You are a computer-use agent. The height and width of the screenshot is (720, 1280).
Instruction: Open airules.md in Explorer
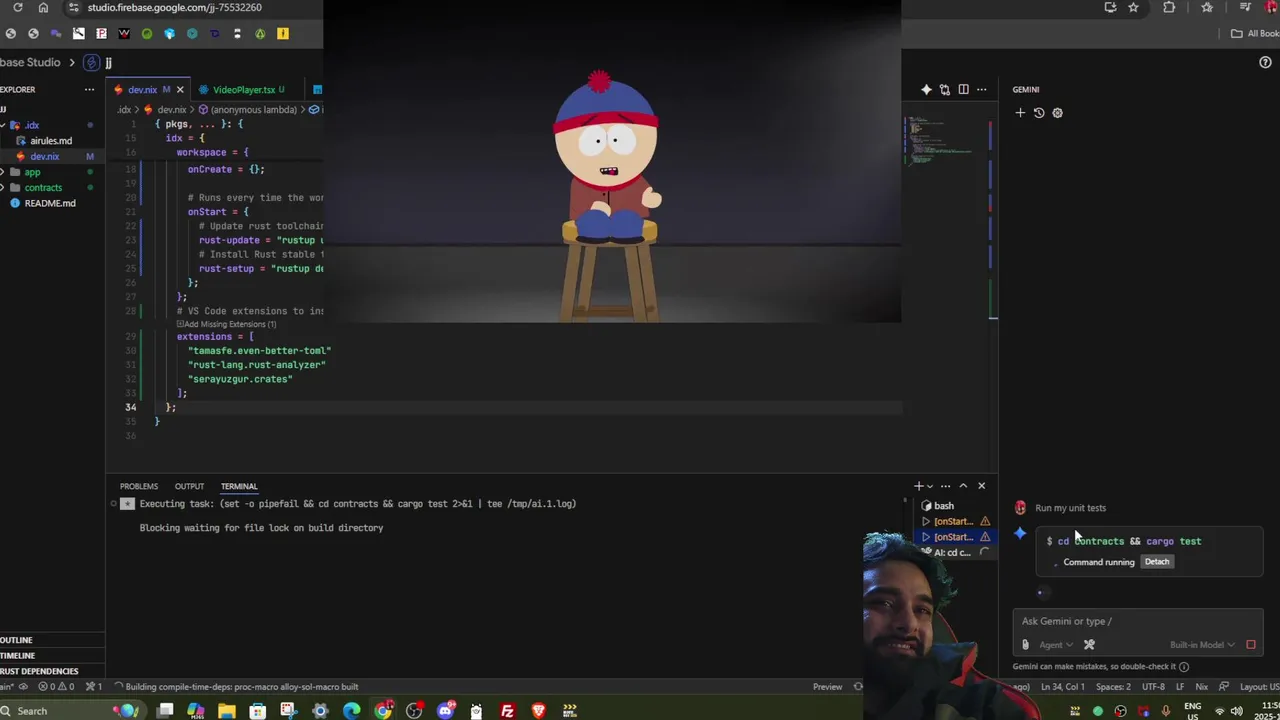51,141
